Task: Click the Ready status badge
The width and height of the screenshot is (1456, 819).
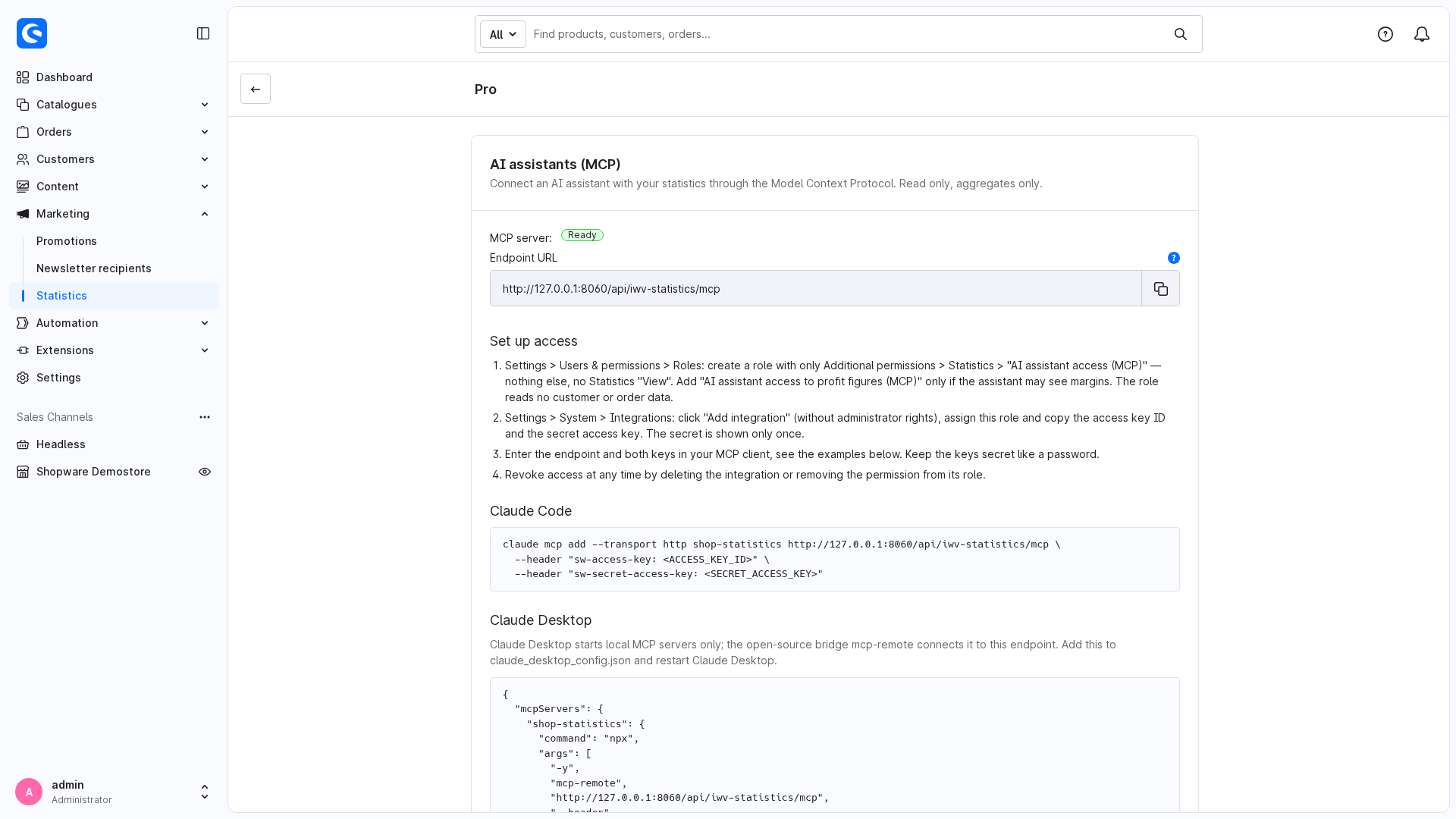Action: point(582,235)
